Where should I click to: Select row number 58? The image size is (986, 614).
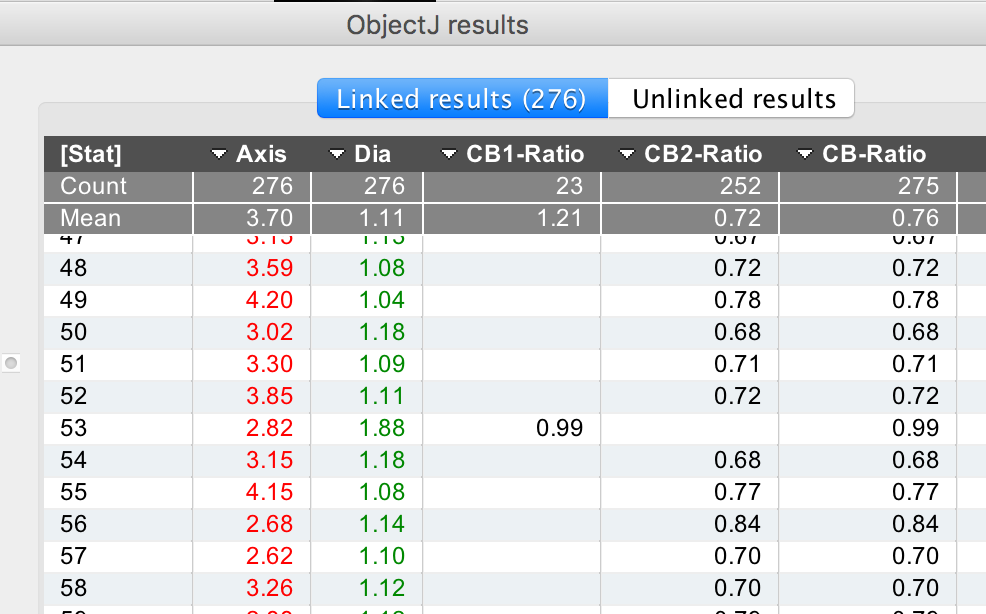click(x=73, y=589)
